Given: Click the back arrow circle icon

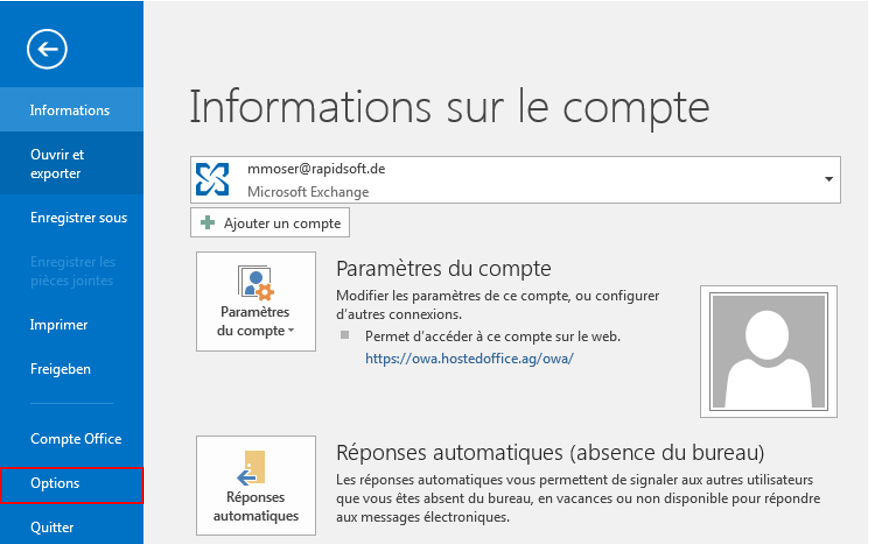Looking at the screenshot, I should click(x=47, y=49).
